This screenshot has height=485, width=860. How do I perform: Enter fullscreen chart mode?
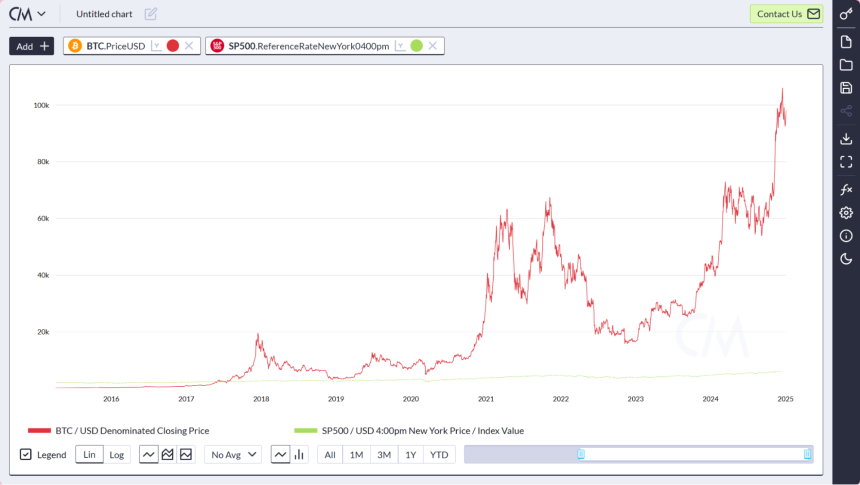click(x=846, y=162)
